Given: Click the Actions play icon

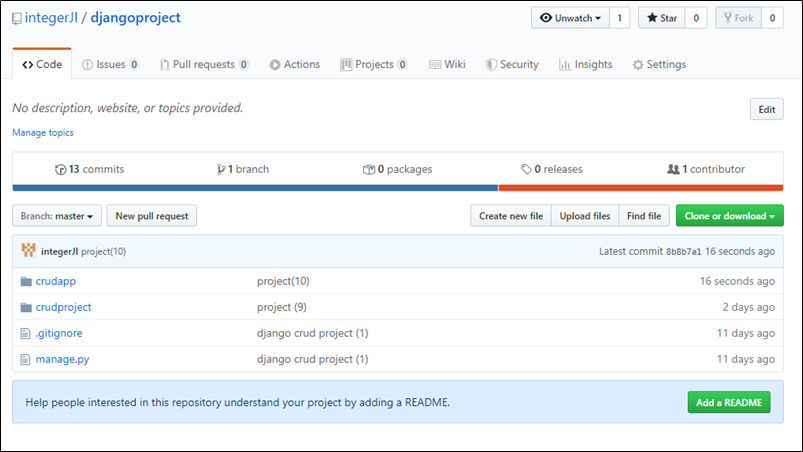Looking at the screenshot, I should [x=275, y=64].
